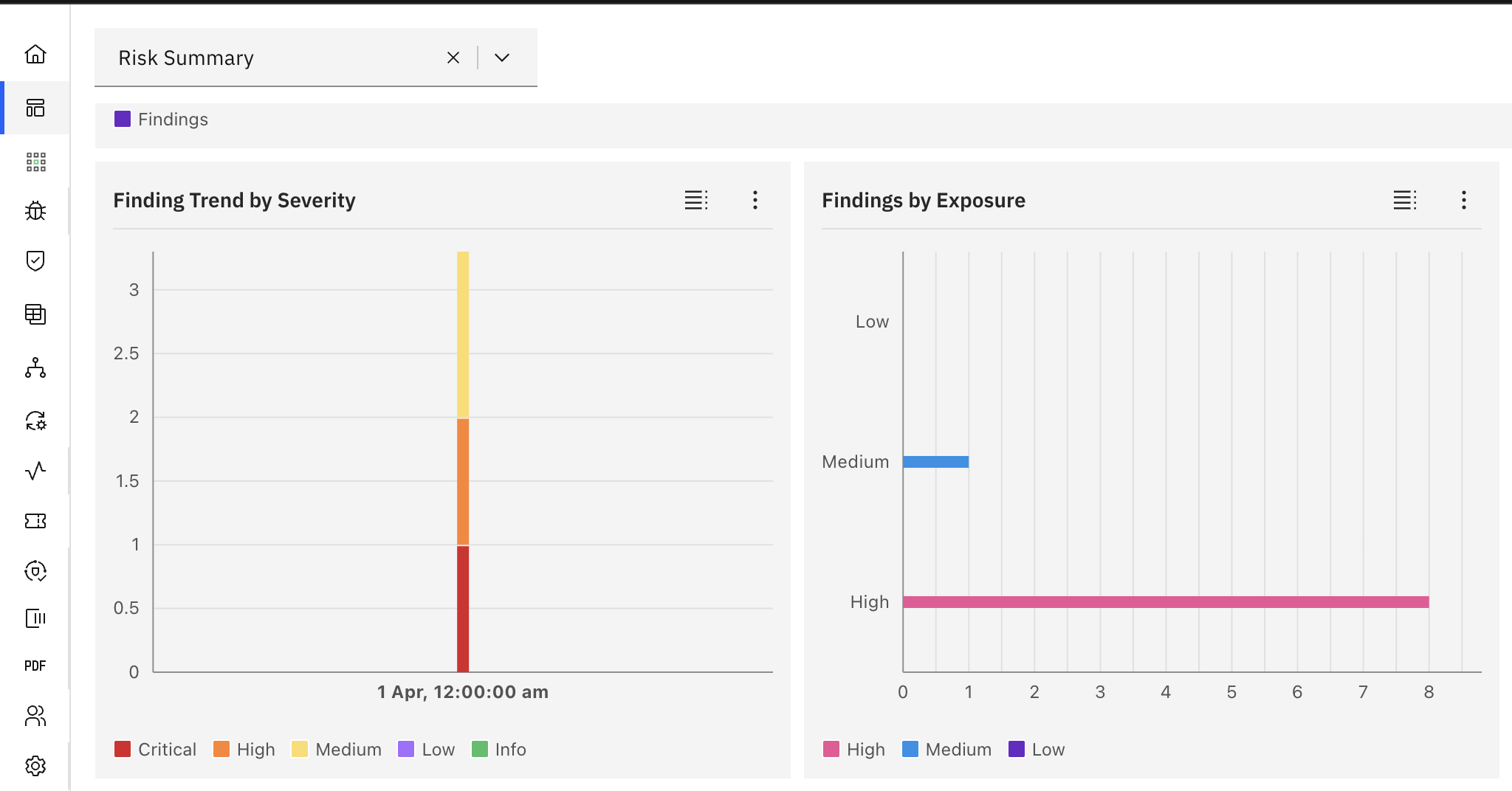Screen dimensions: 1512x791
Task: Open Finding Trend by Severity overflow menu
Action: [755, 200]
